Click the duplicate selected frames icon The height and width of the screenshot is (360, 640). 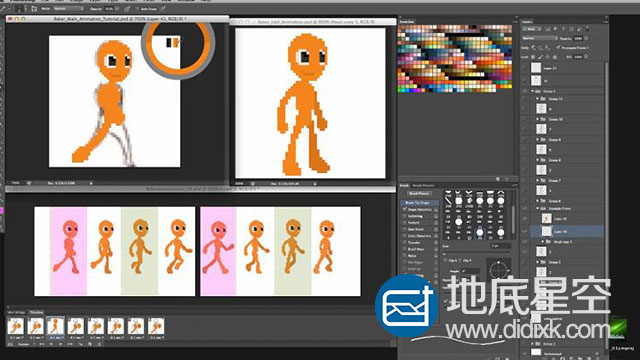click(x=90, y=344)
